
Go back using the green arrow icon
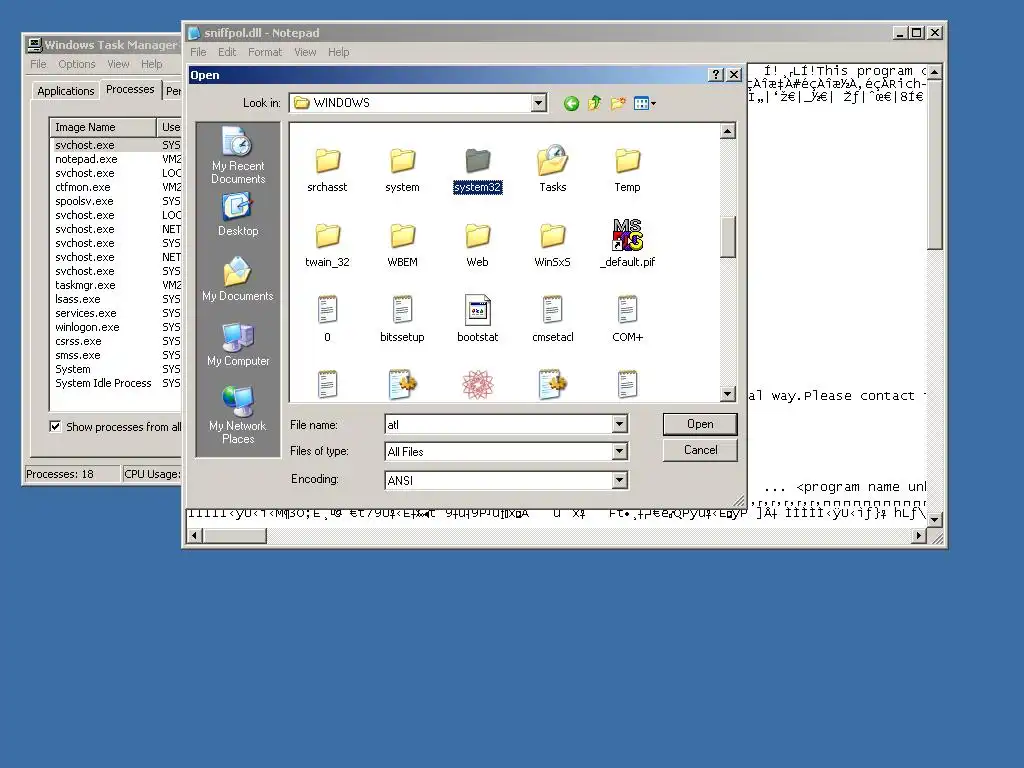click(571, 103)
